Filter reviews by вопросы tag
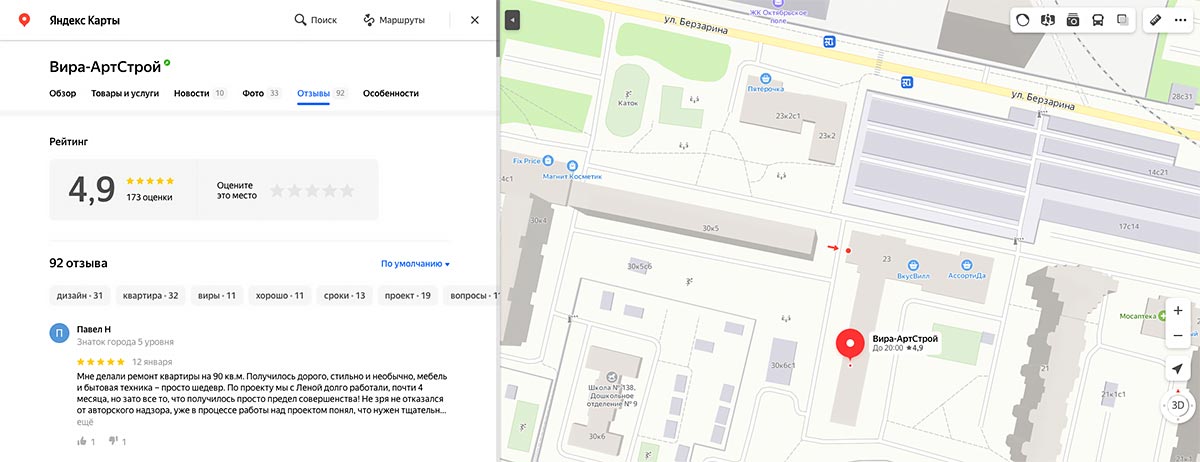Screen dimensions: 1200x462 (474, 295)
